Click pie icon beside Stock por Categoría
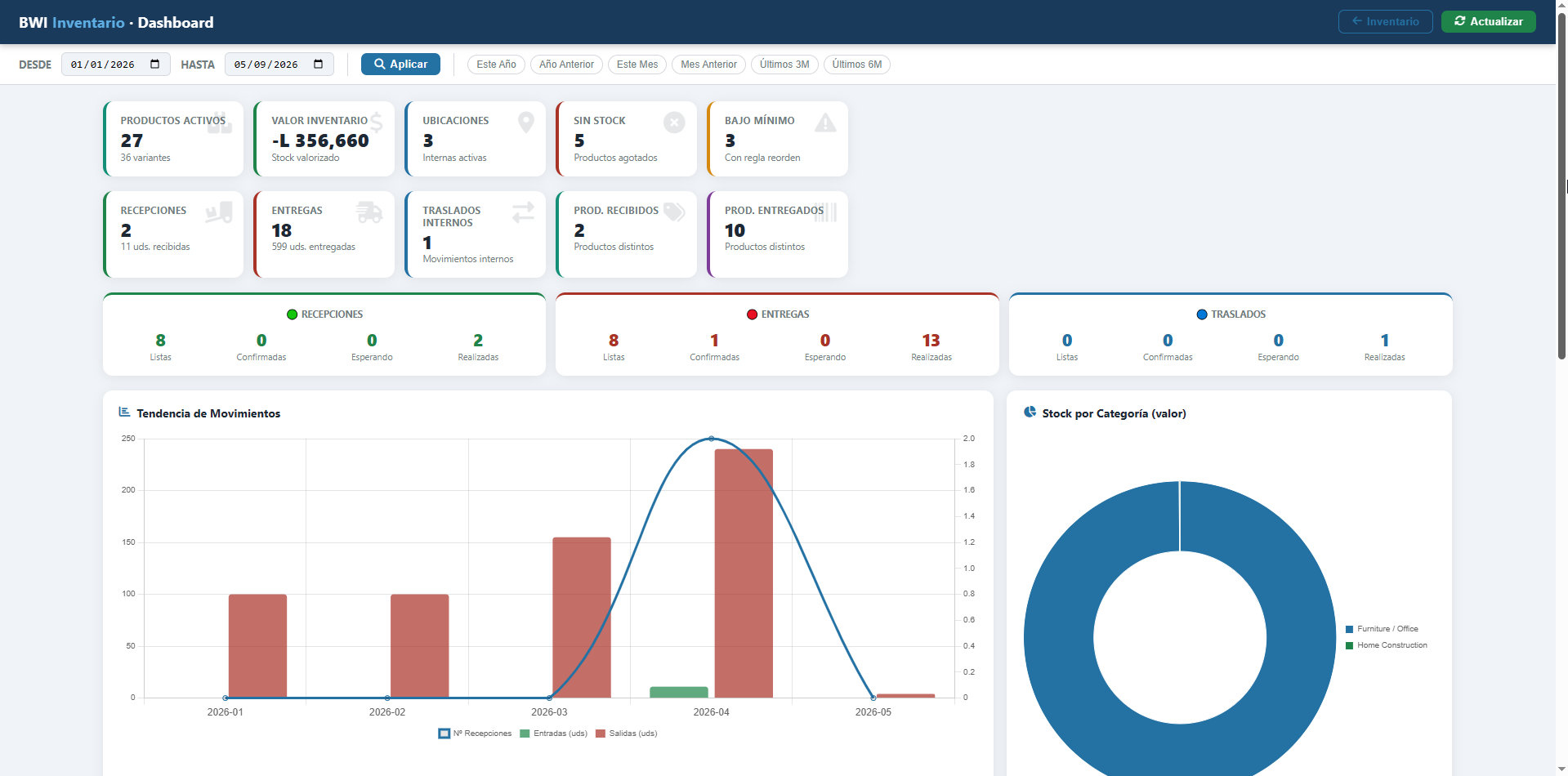1568x776 pixels. 1030,413
